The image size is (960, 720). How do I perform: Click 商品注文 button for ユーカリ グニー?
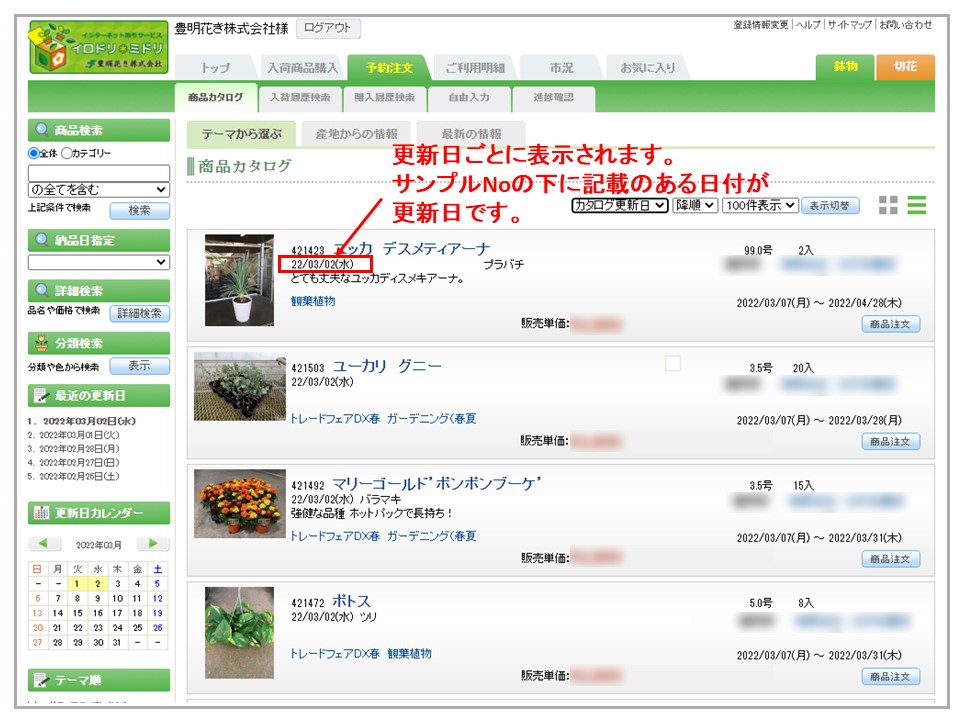point(890,441)
